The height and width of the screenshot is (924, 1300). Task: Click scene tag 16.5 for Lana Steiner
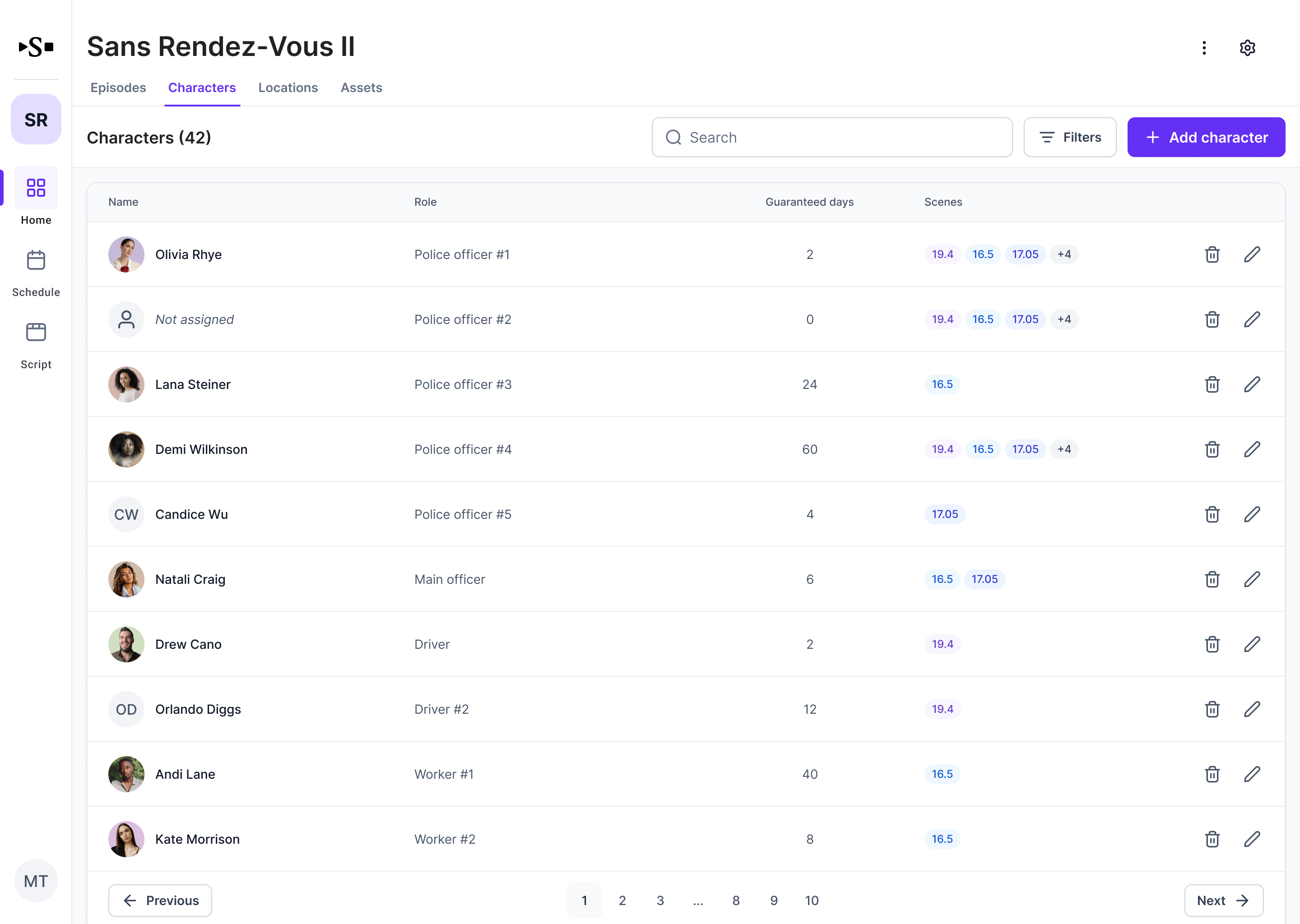coord(942,384)
